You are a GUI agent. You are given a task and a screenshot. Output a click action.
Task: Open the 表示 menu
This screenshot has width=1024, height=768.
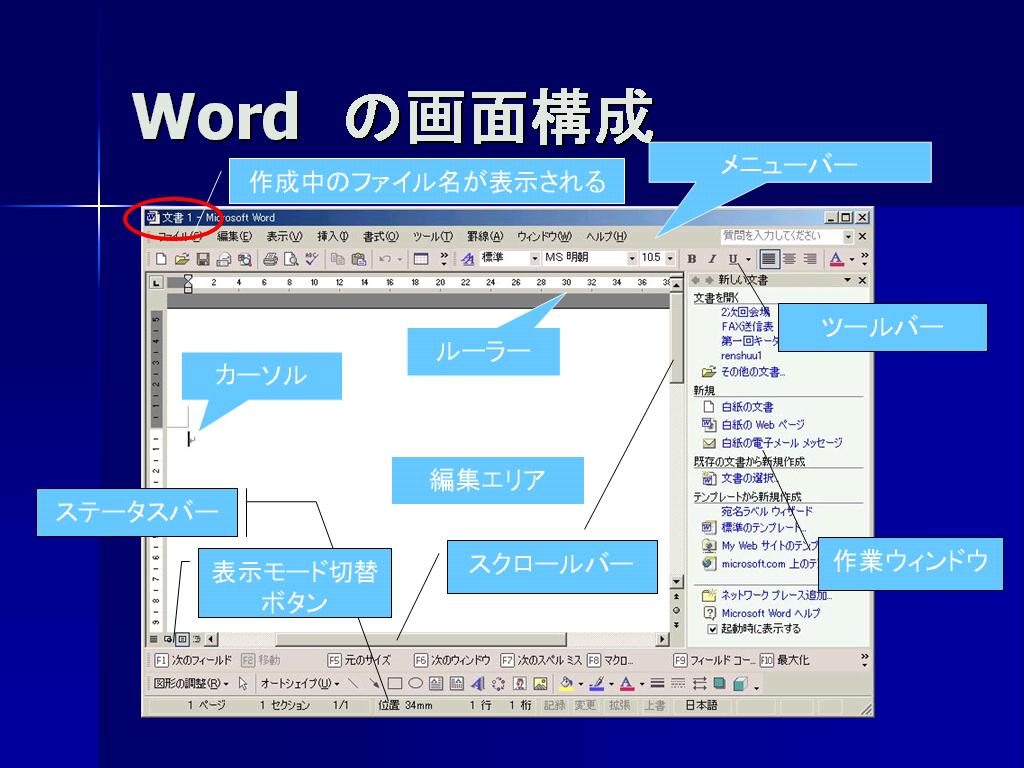pos(284,236)
